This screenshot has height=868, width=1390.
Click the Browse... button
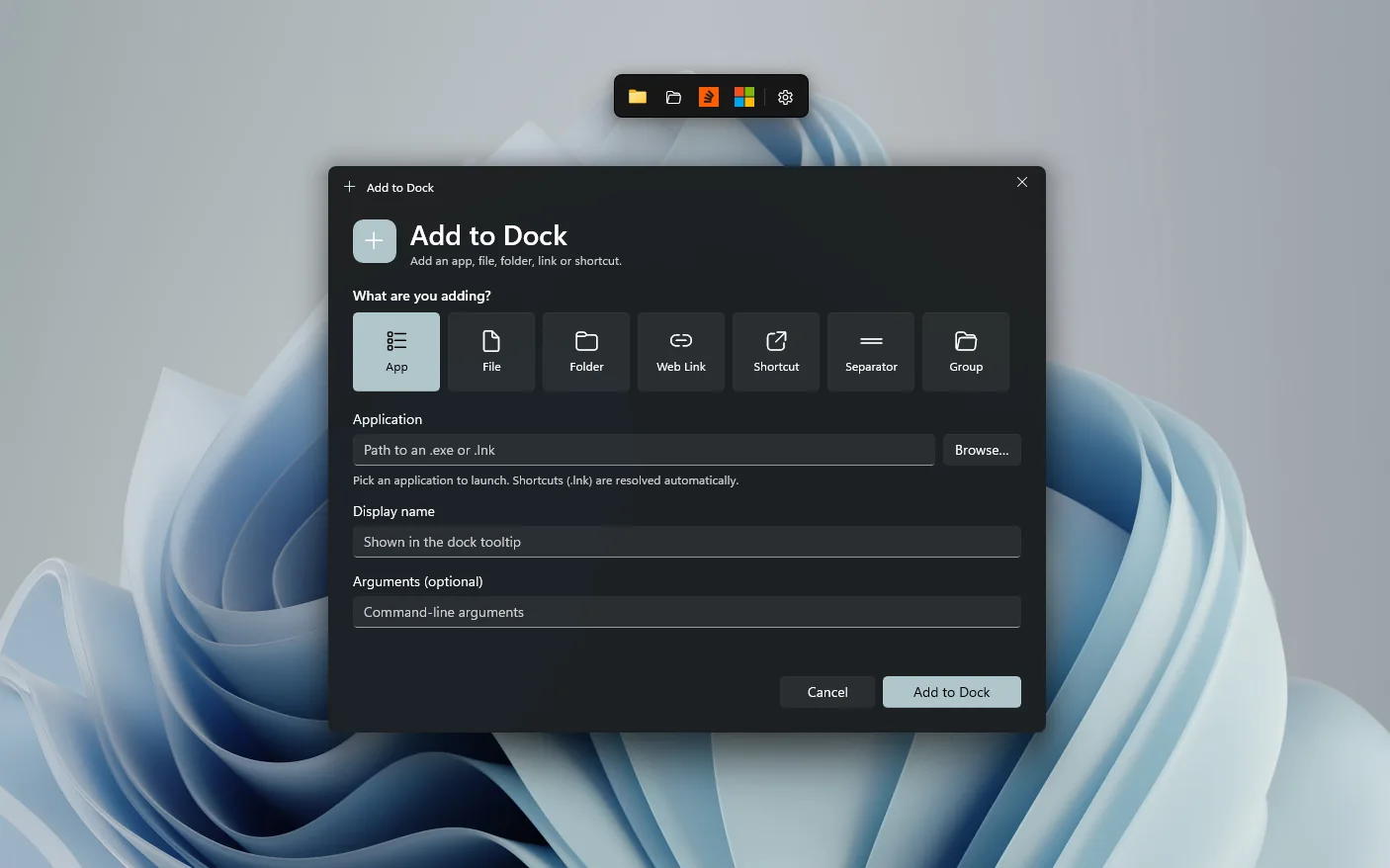982,450
